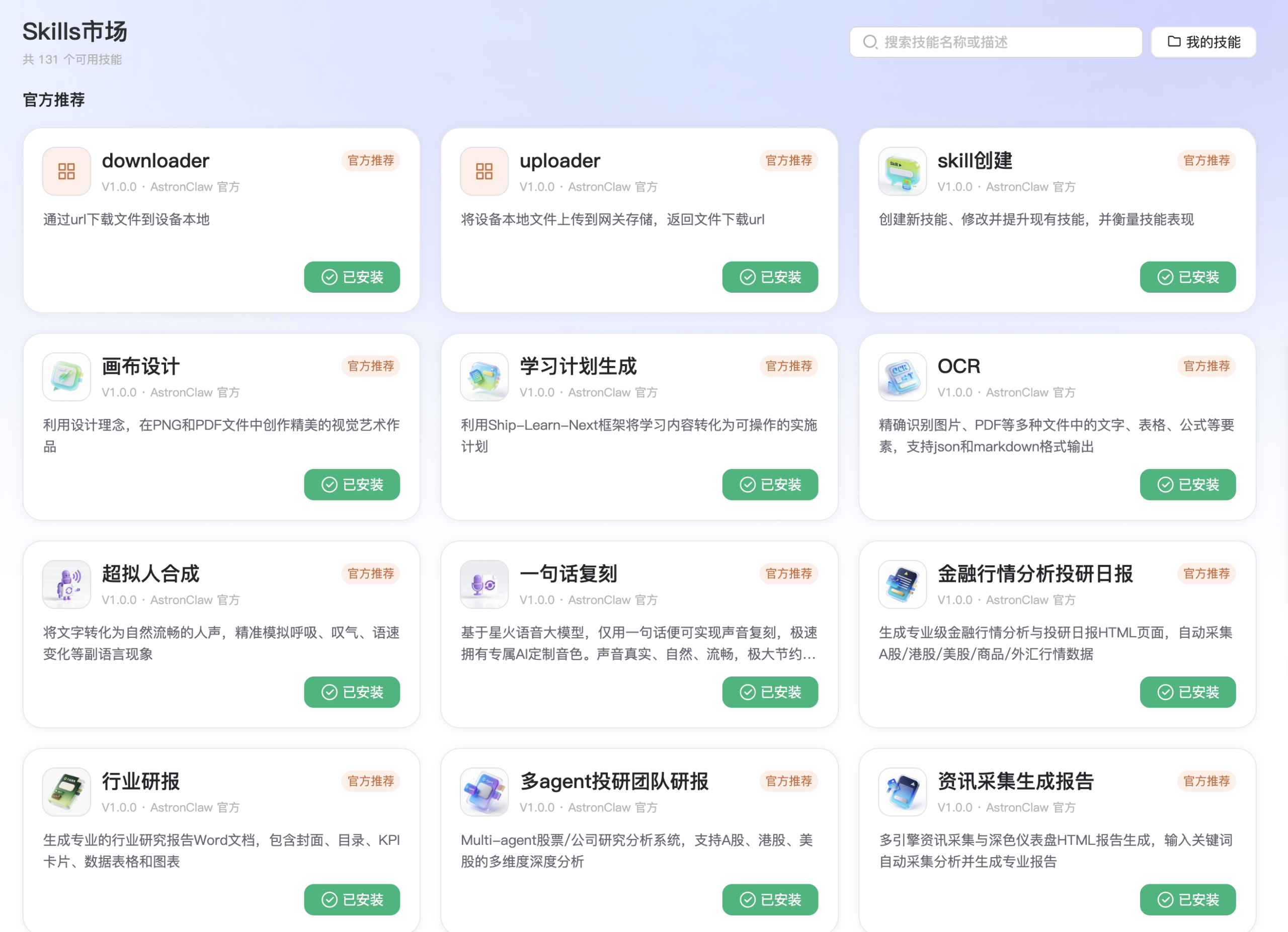Click 已安装 on the 行业研报 card
Image resolution: width=1288 pixels, height=932 pixels.
tap(352, 900)
